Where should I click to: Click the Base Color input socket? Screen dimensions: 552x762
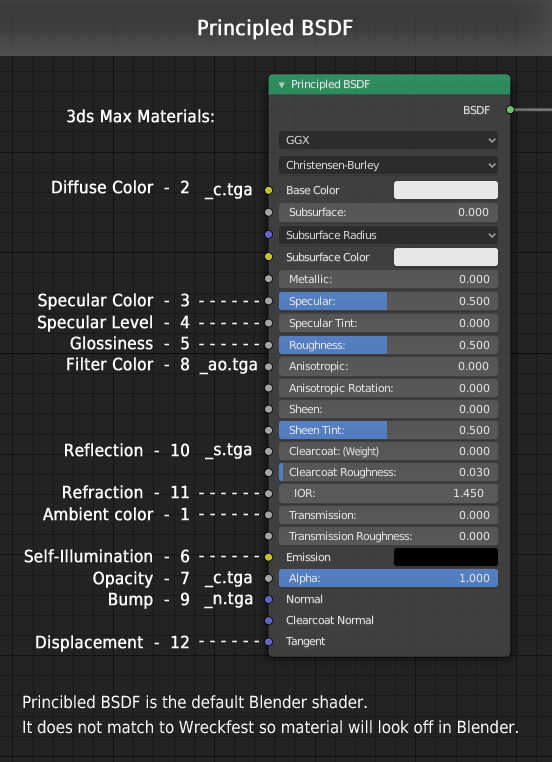[269, 190]
